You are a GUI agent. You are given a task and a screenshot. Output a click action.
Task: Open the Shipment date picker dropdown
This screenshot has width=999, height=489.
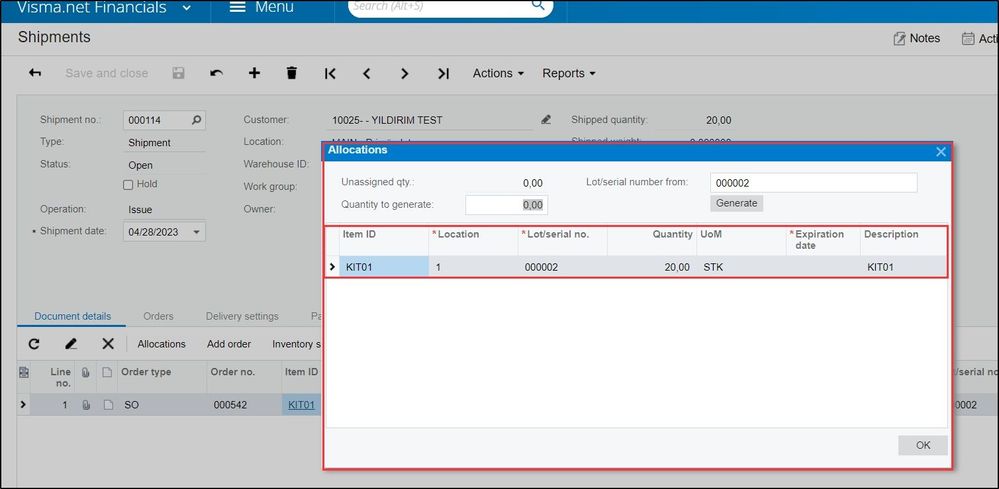click(x=196, y=232)
